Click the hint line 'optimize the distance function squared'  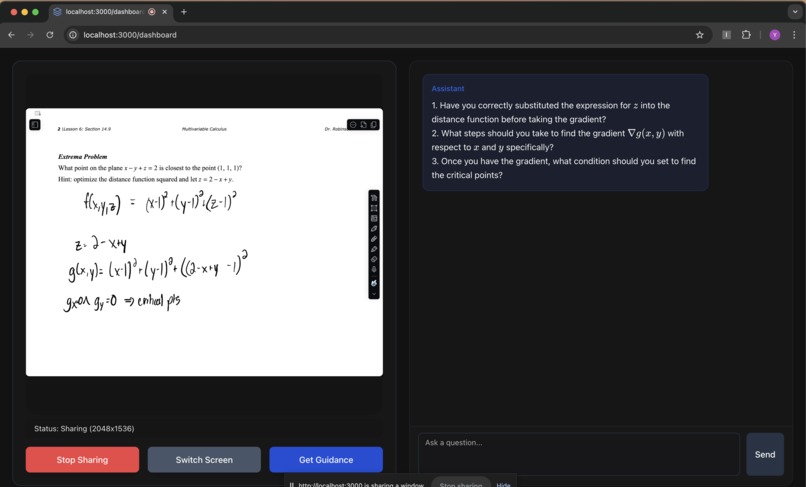145,179
